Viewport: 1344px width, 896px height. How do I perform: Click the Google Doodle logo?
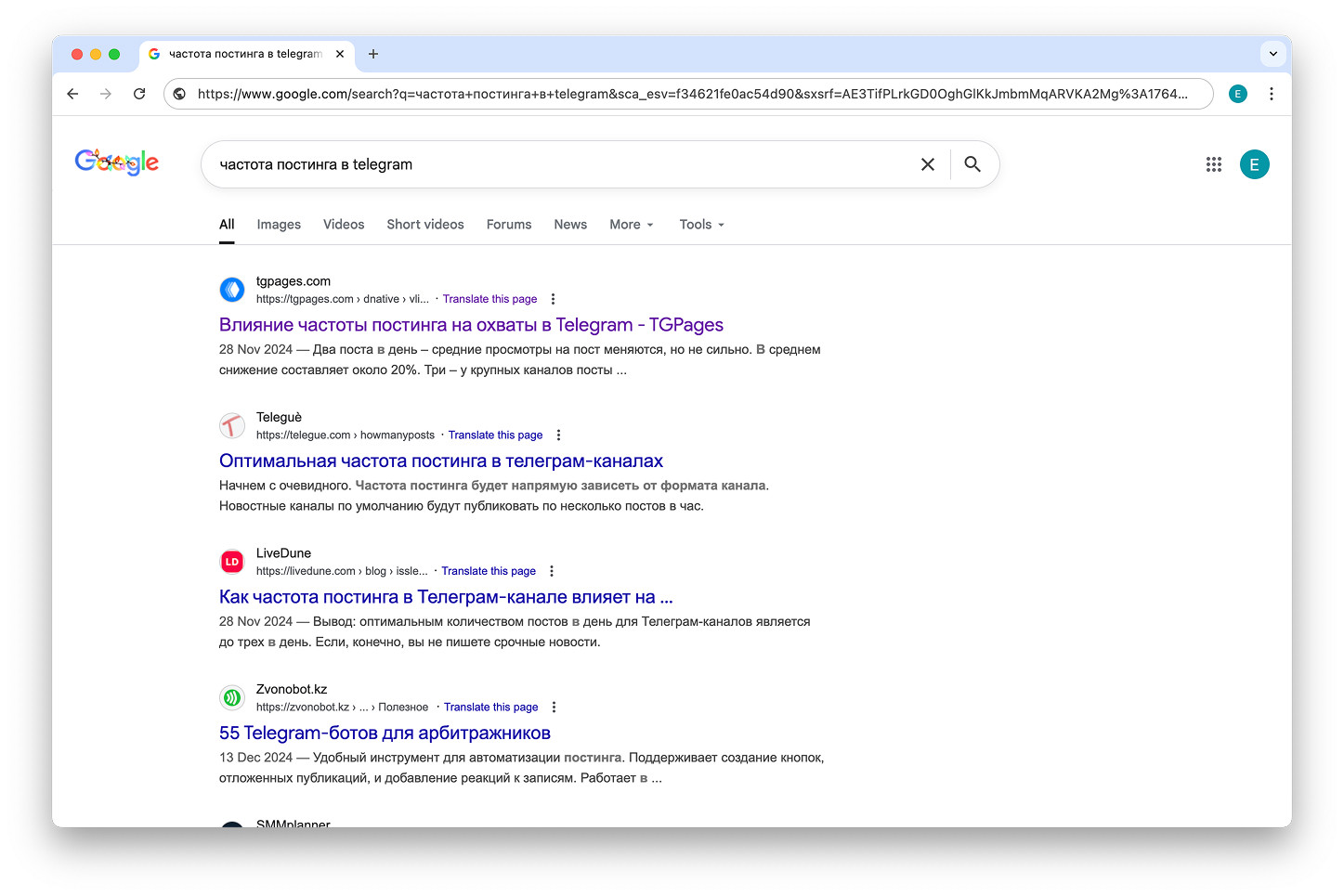(x=117, y=162)
